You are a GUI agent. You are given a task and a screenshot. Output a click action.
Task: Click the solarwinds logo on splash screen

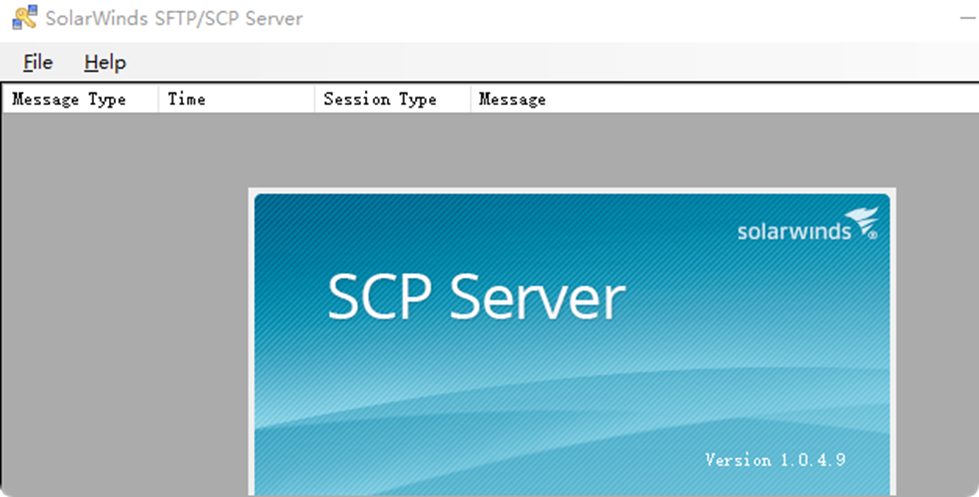[807, 224]
